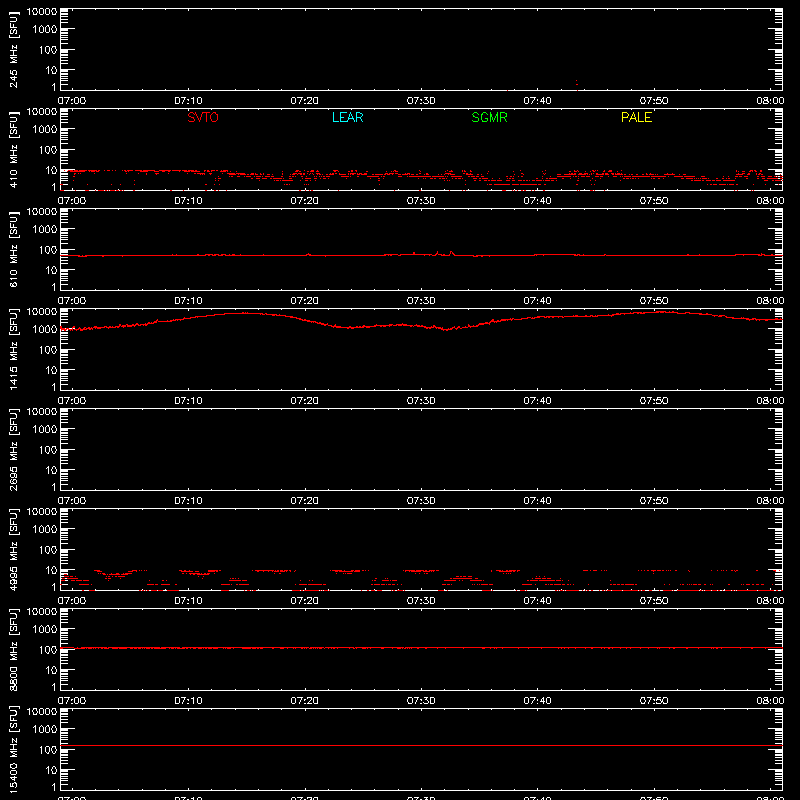Click the small spike near 07:32 in 610 MHz trace

pyautogui.click(x=452, y=253)
